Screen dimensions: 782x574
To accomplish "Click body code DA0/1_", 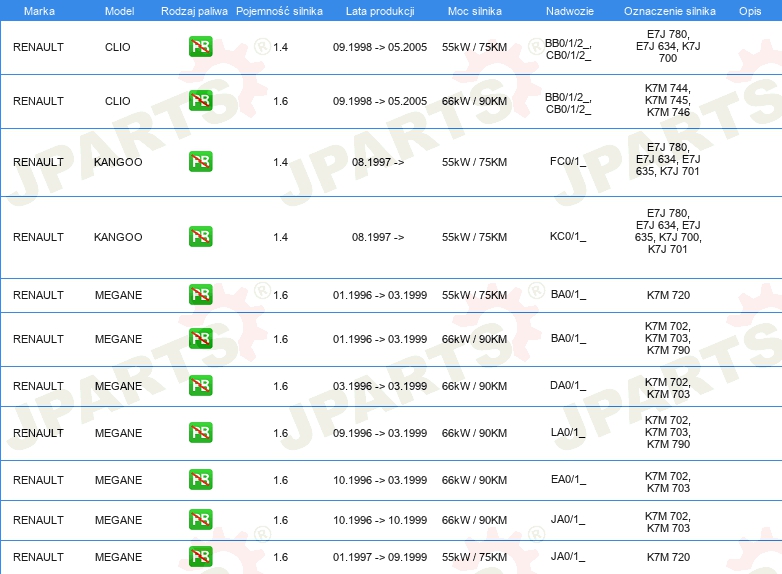I will pos(568,385).
